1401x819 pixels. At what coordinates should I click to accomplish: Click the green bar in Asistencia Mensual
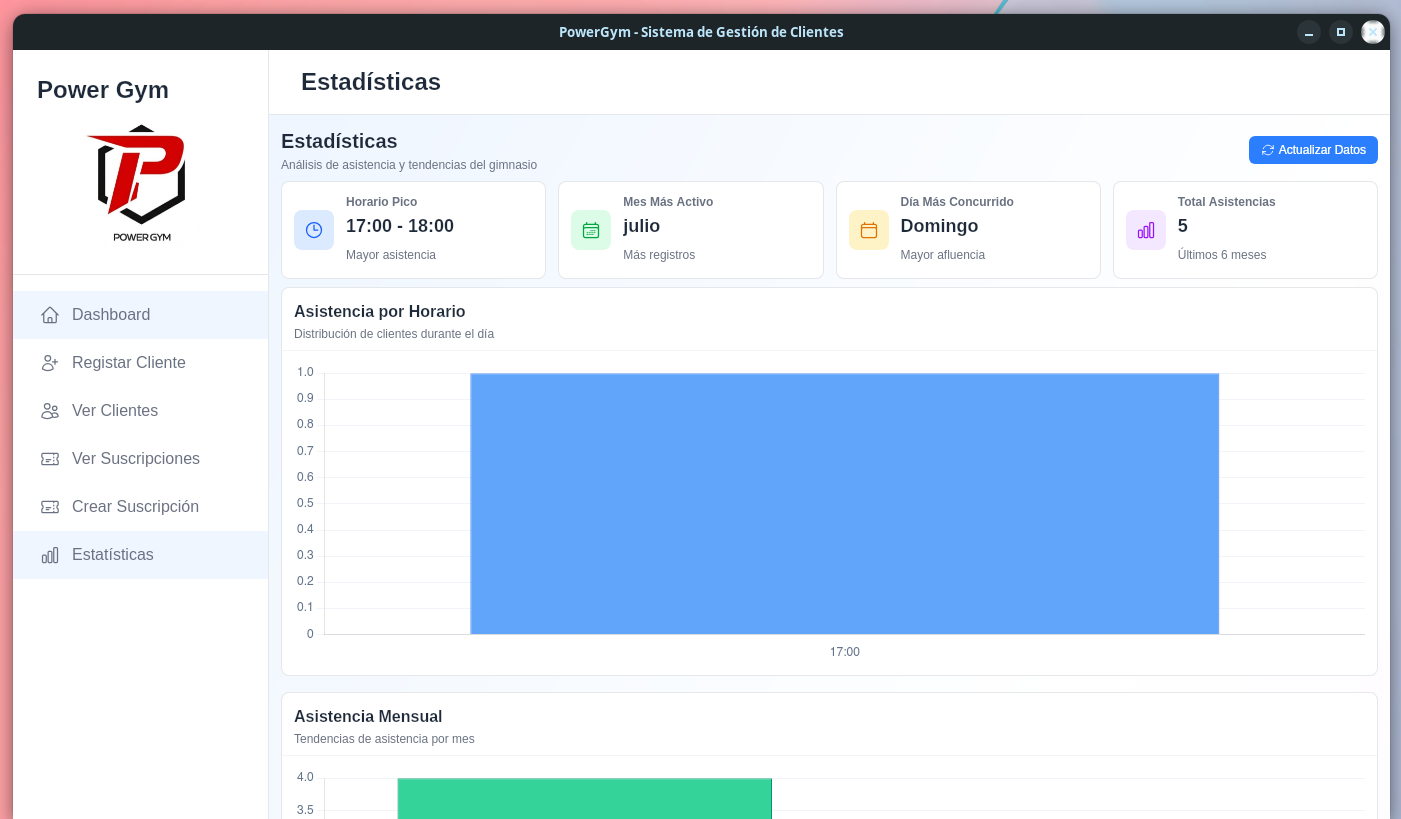(x=585, y=798)
